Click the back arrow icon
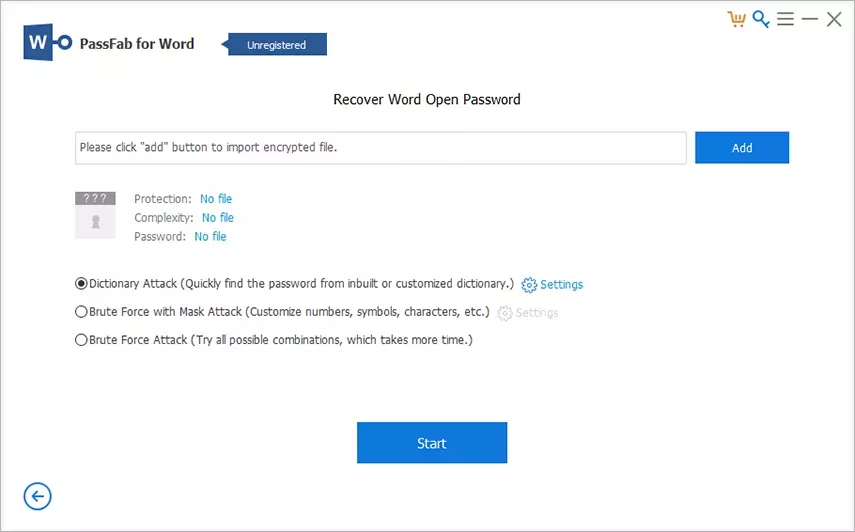 pos(37,496)
